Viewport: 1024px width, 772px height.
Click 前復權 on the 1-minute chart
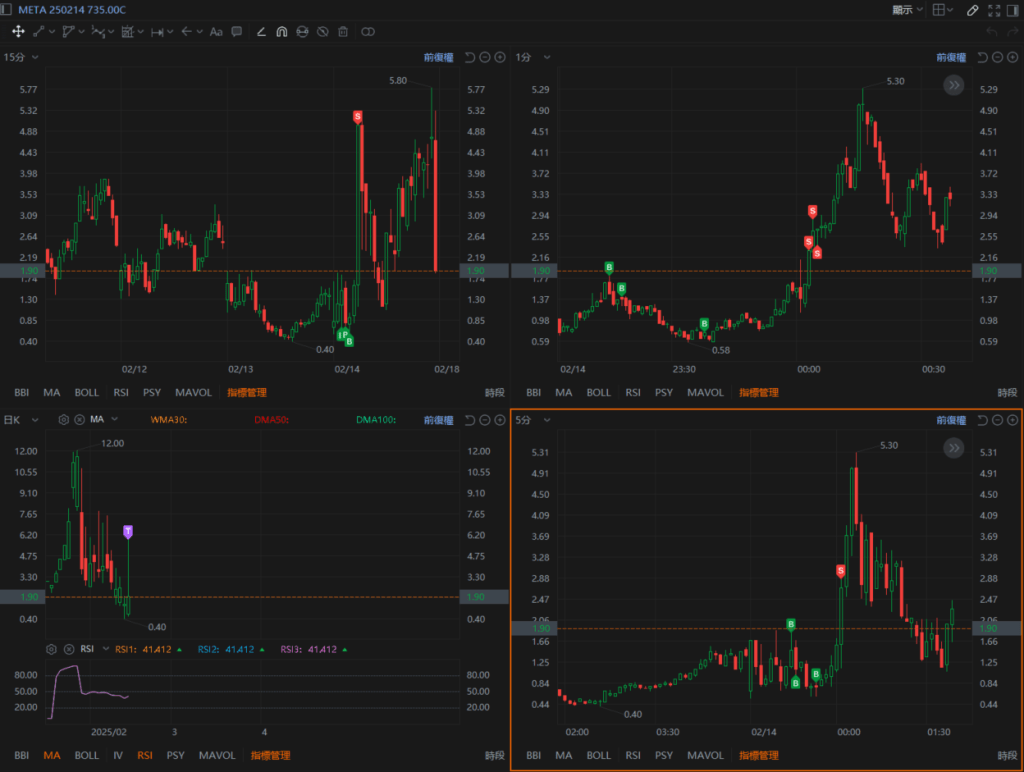pyautogui.click(x=951, y=58)
